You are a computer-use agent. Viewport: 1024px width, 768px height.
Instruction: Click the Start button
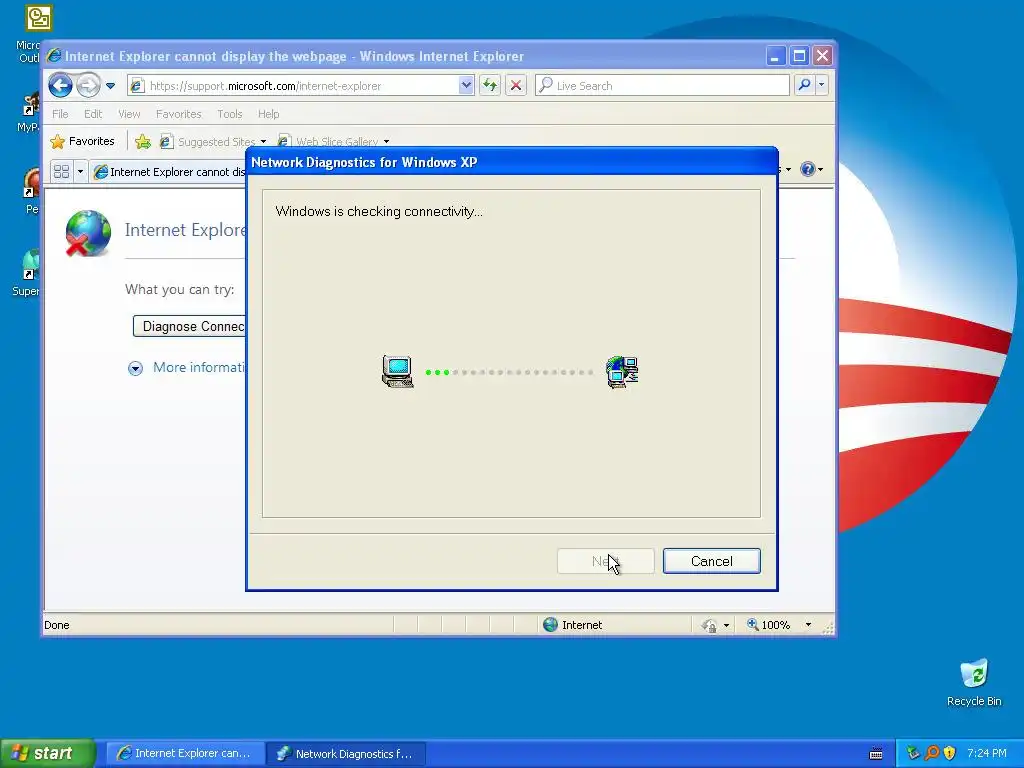48,753
